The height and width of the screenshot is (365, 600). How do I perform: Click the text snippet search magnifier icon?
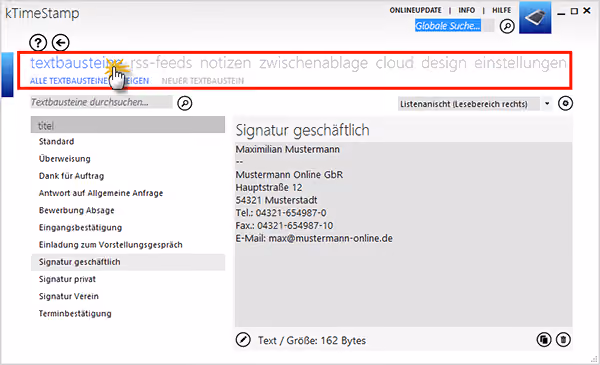185,103
